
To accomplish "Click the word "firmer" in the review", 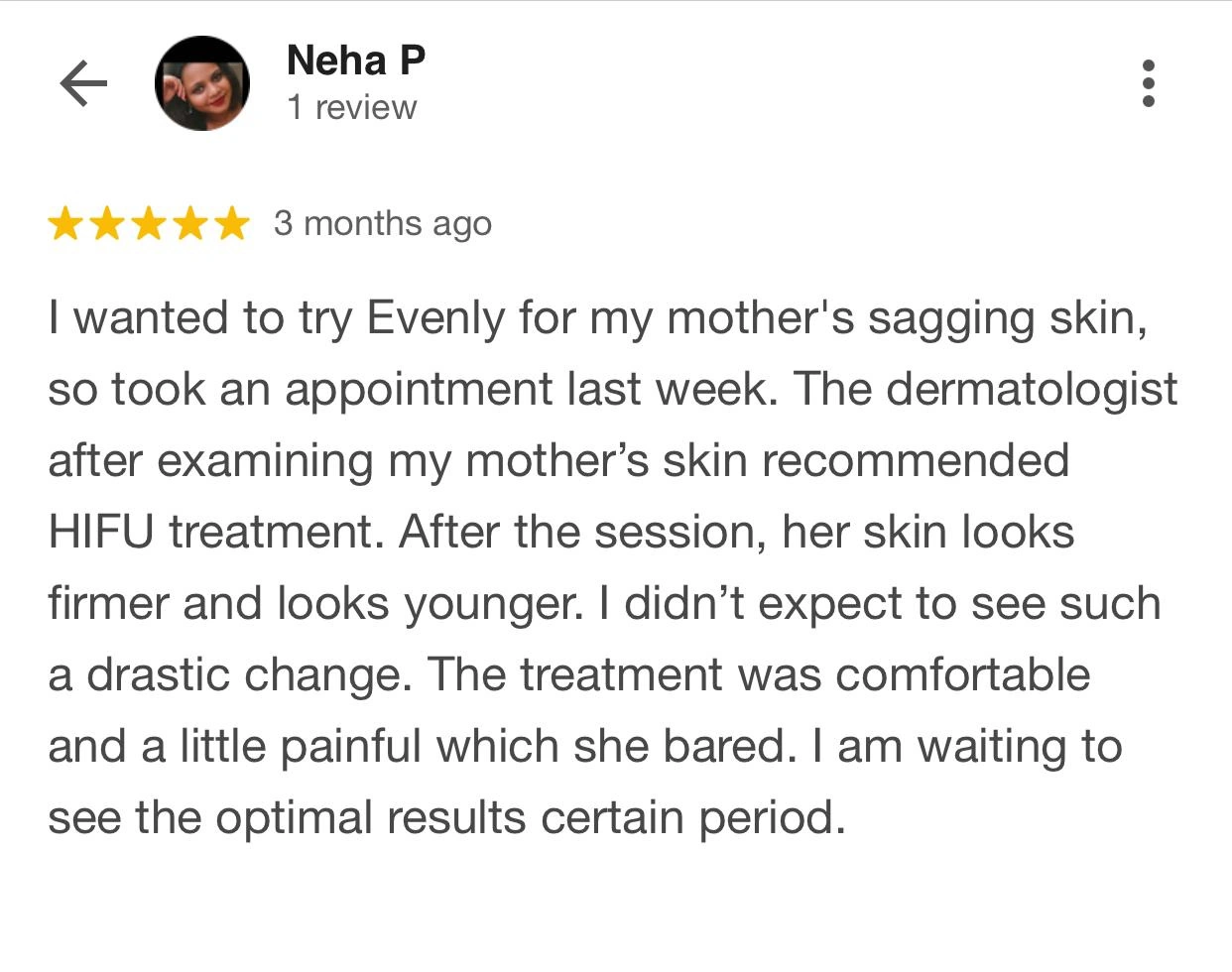I will (x=108, y=604).
